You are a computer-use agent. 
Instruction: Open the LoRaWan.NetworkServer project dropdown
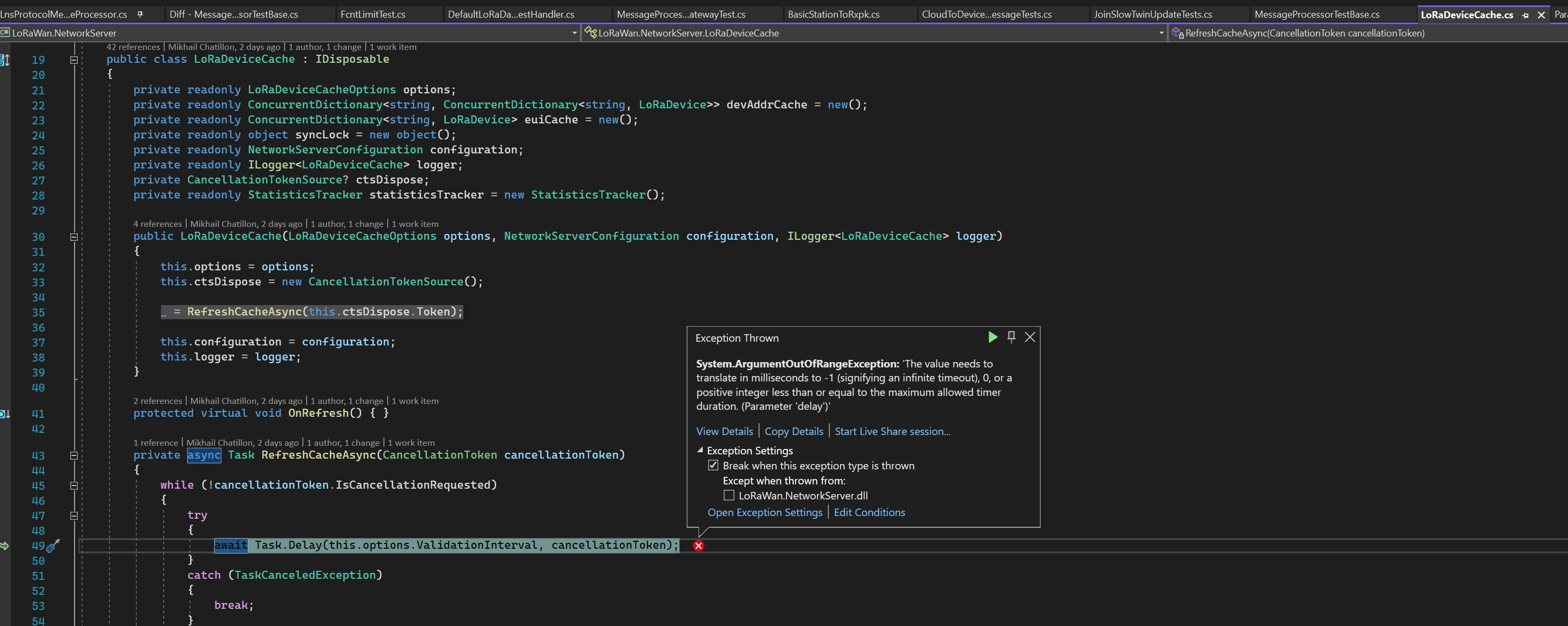tap(575, 33)
